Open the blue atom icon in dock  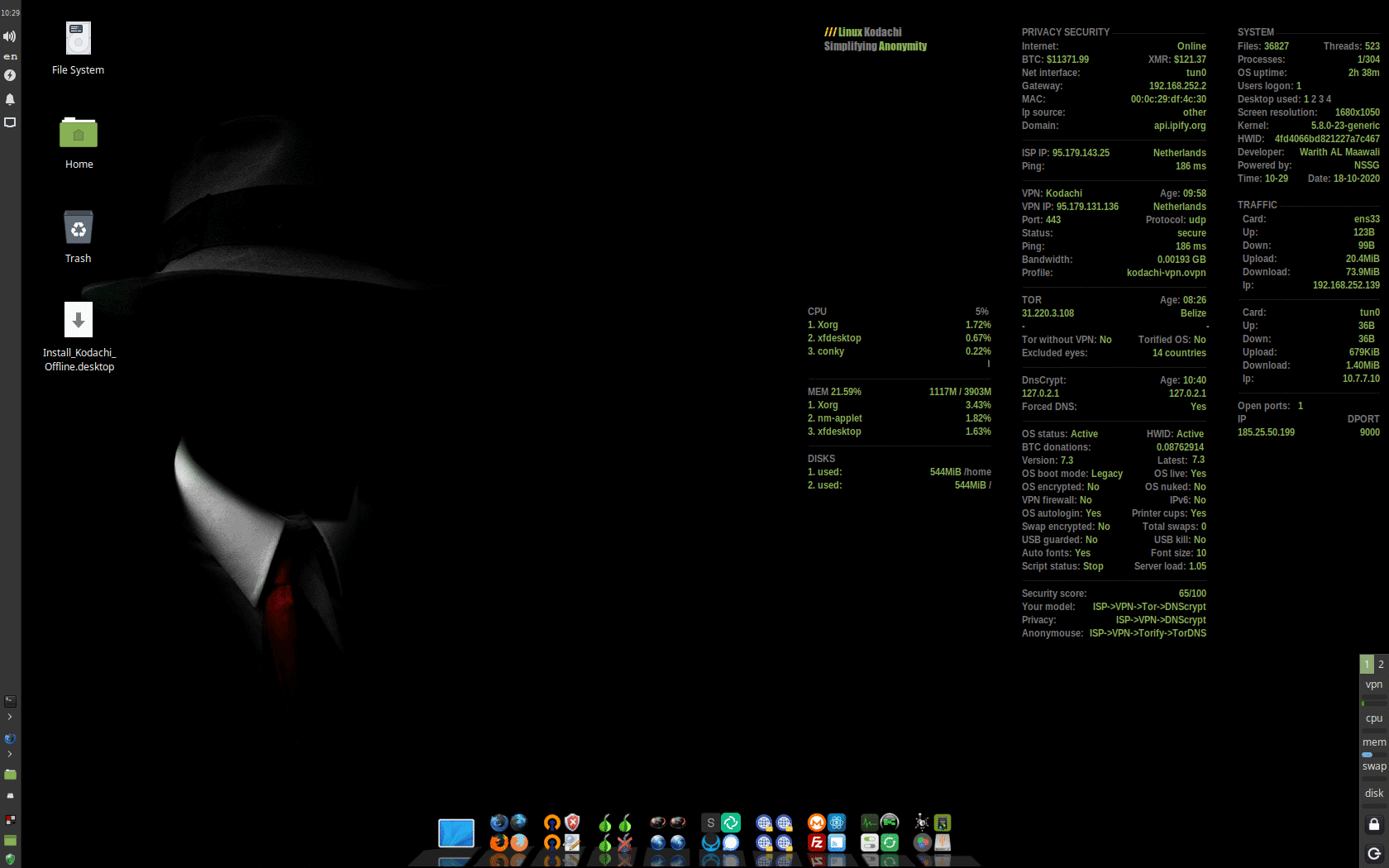click(x=837, y=823)
